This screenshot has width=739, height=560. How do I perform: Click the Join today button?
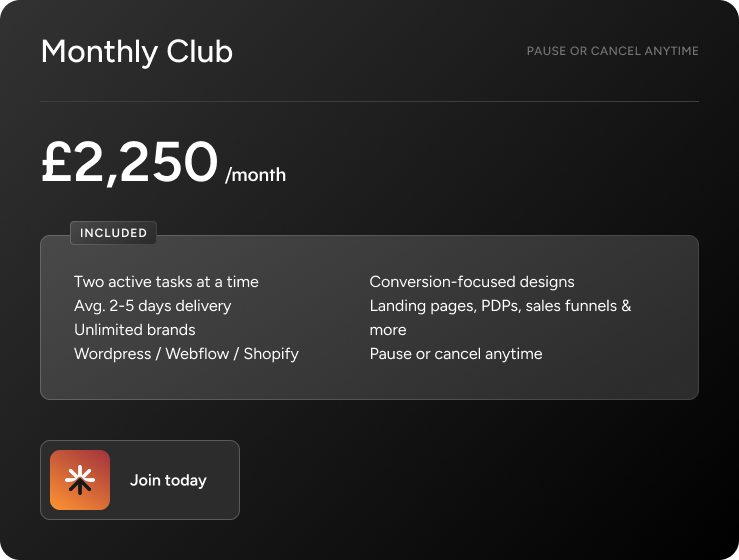[x=140, y=480]
